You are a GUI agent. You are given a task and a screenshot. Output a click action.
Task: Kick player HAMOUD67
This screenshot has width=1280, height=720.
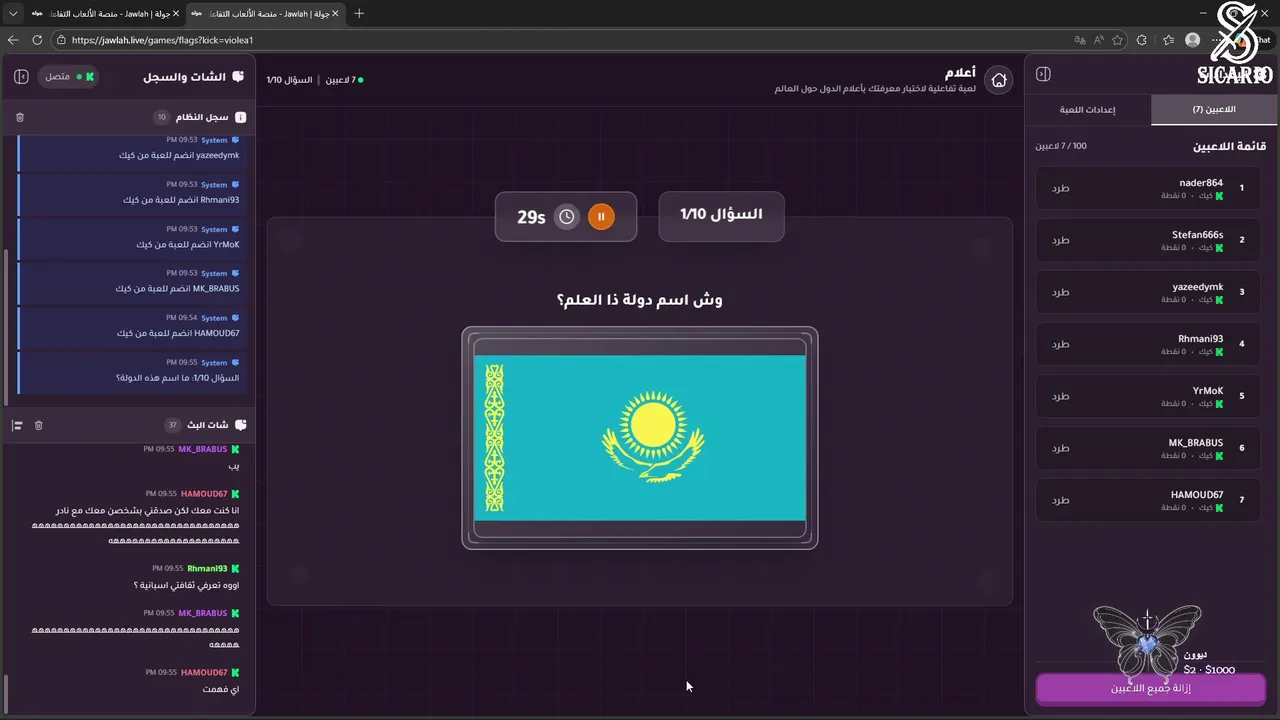coord(1060,500)
